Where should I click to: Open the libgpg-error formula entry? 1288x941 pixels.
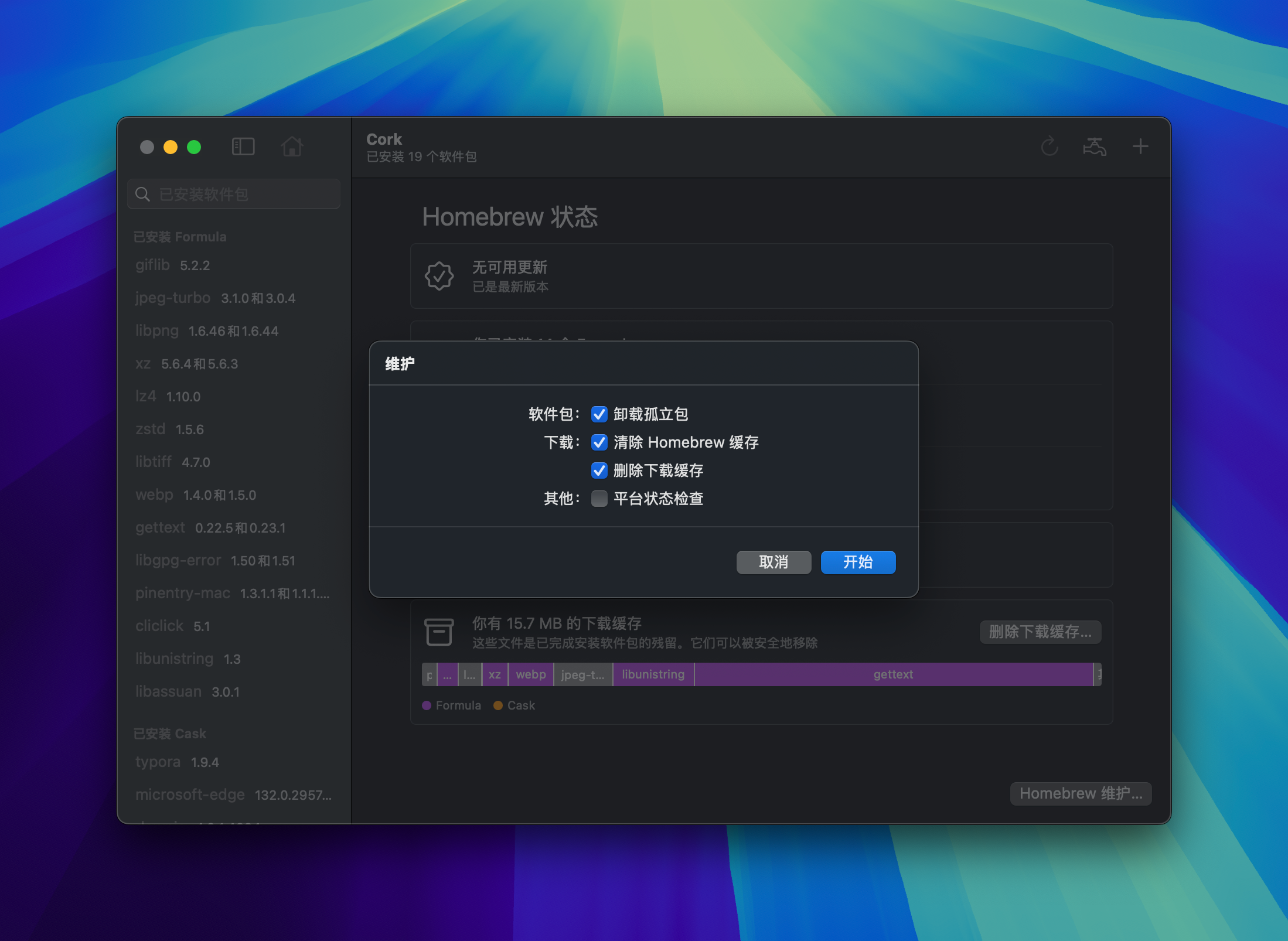pyautogui.click(x=234, y=561)
